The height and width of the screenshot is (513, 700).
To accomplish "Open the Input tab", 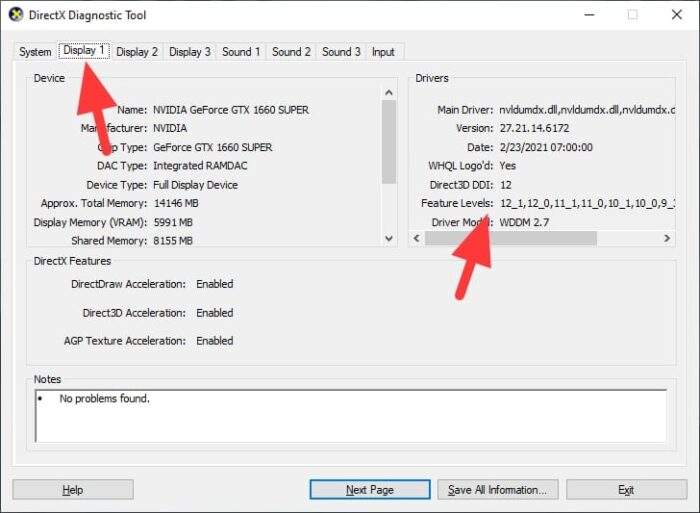I will pos(383,52).
